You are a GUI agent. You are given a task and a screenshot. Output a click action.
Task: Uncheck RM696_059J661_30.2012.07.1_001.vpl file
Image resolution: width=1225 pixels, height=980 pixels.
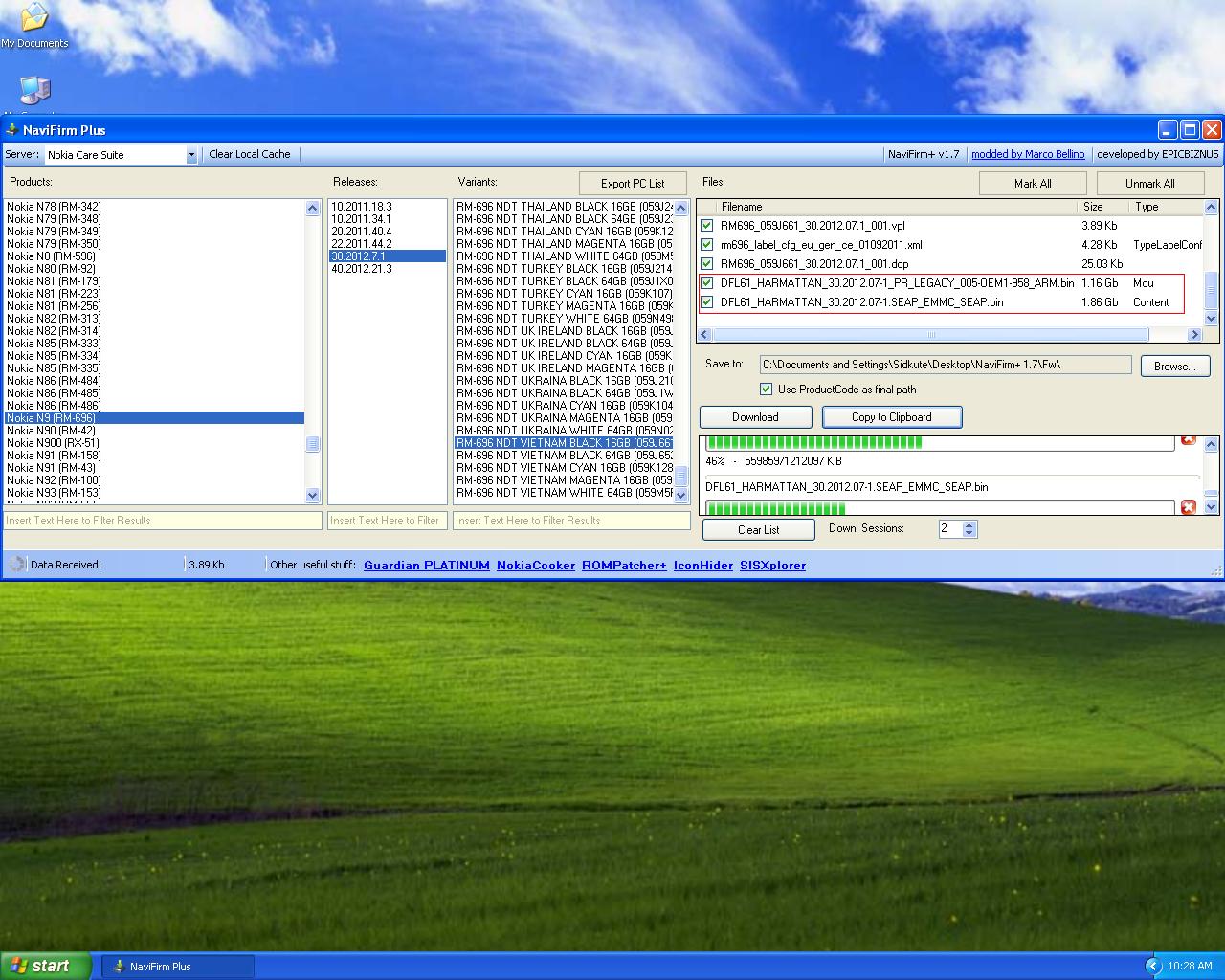[x=707, y=226]
